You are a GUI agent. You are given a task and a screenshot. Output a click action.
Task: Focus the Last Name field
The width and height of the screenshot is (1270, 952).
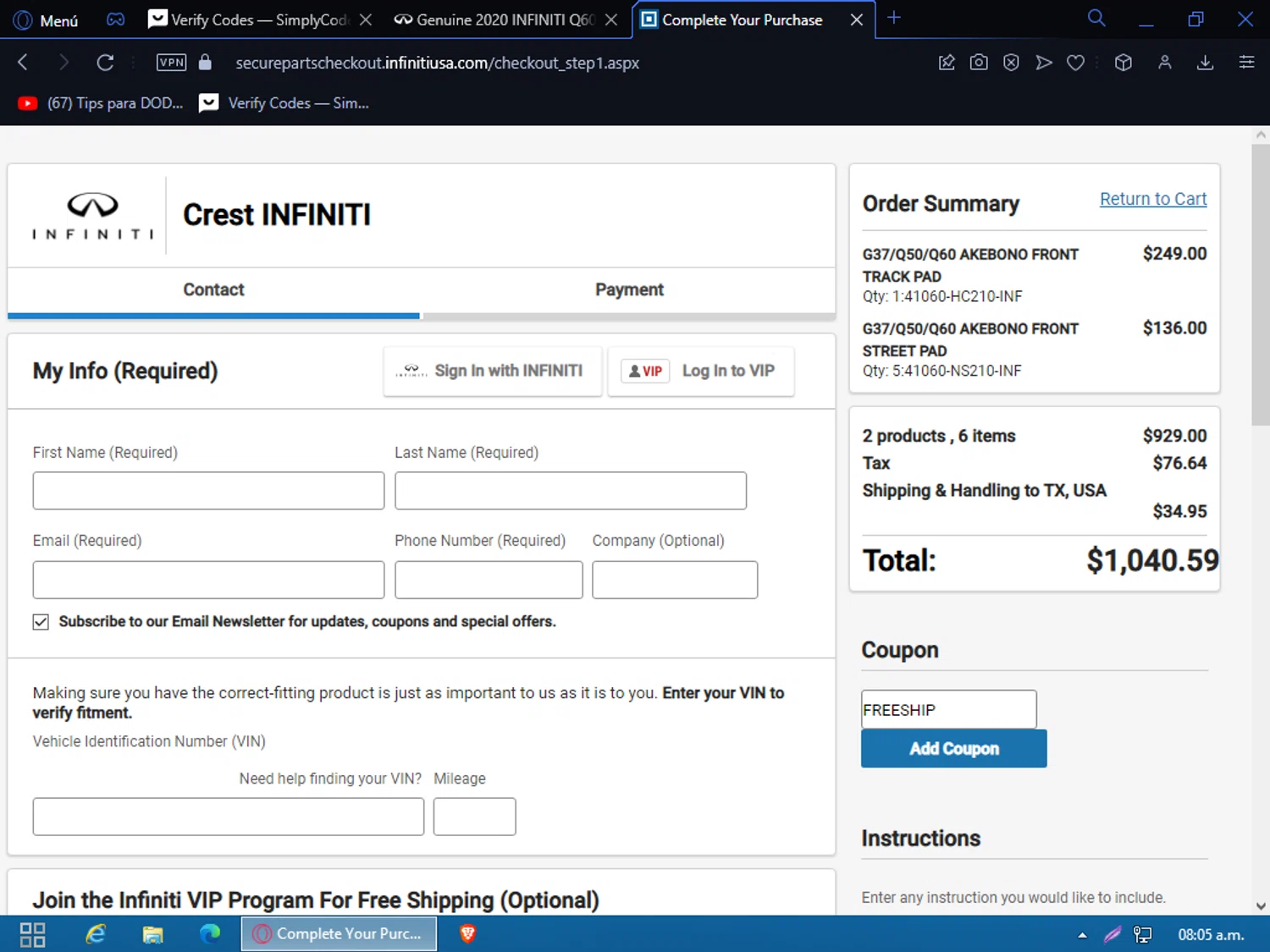[571, 491]
